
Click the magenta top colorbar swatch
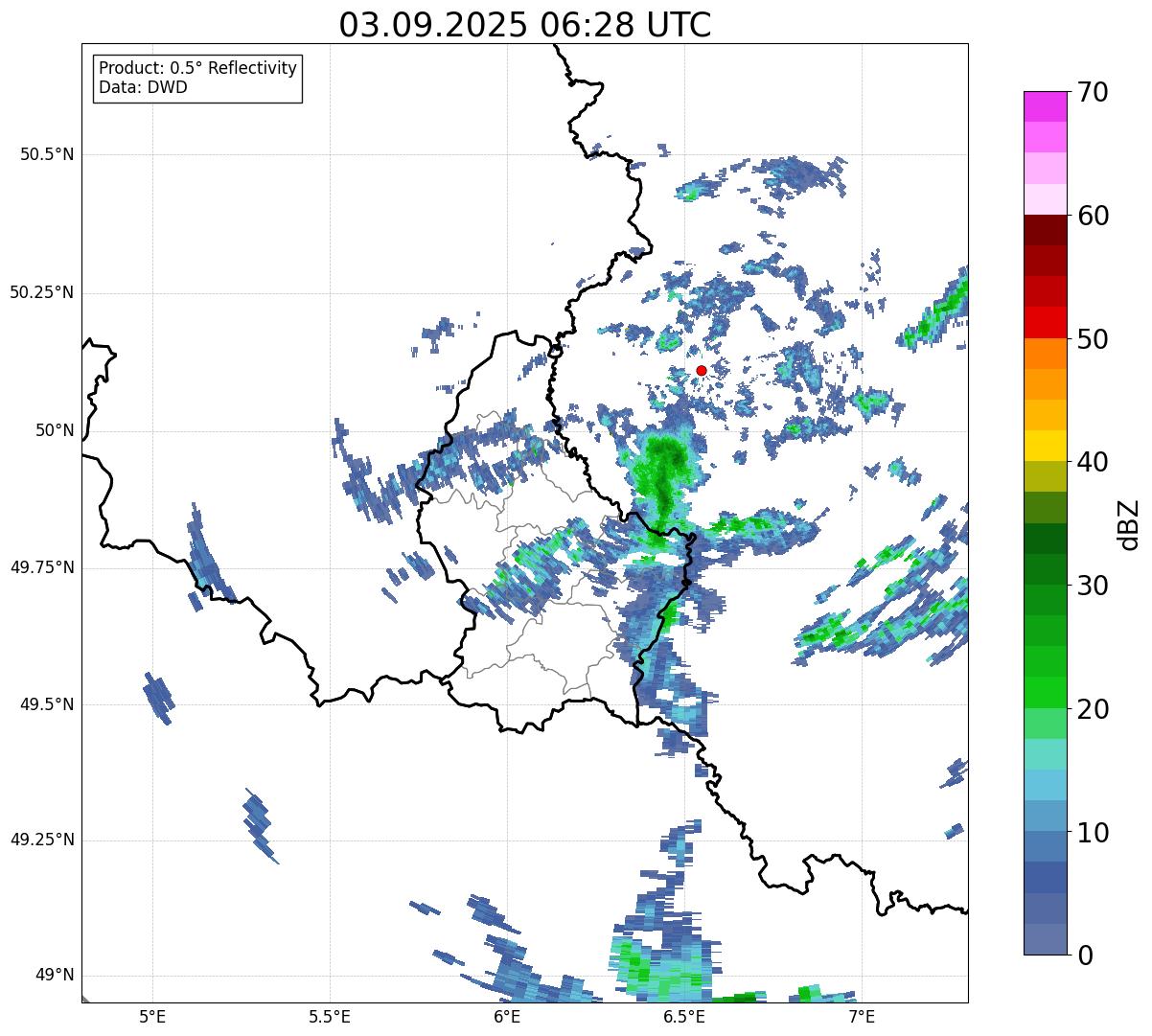coord(1045,106)
